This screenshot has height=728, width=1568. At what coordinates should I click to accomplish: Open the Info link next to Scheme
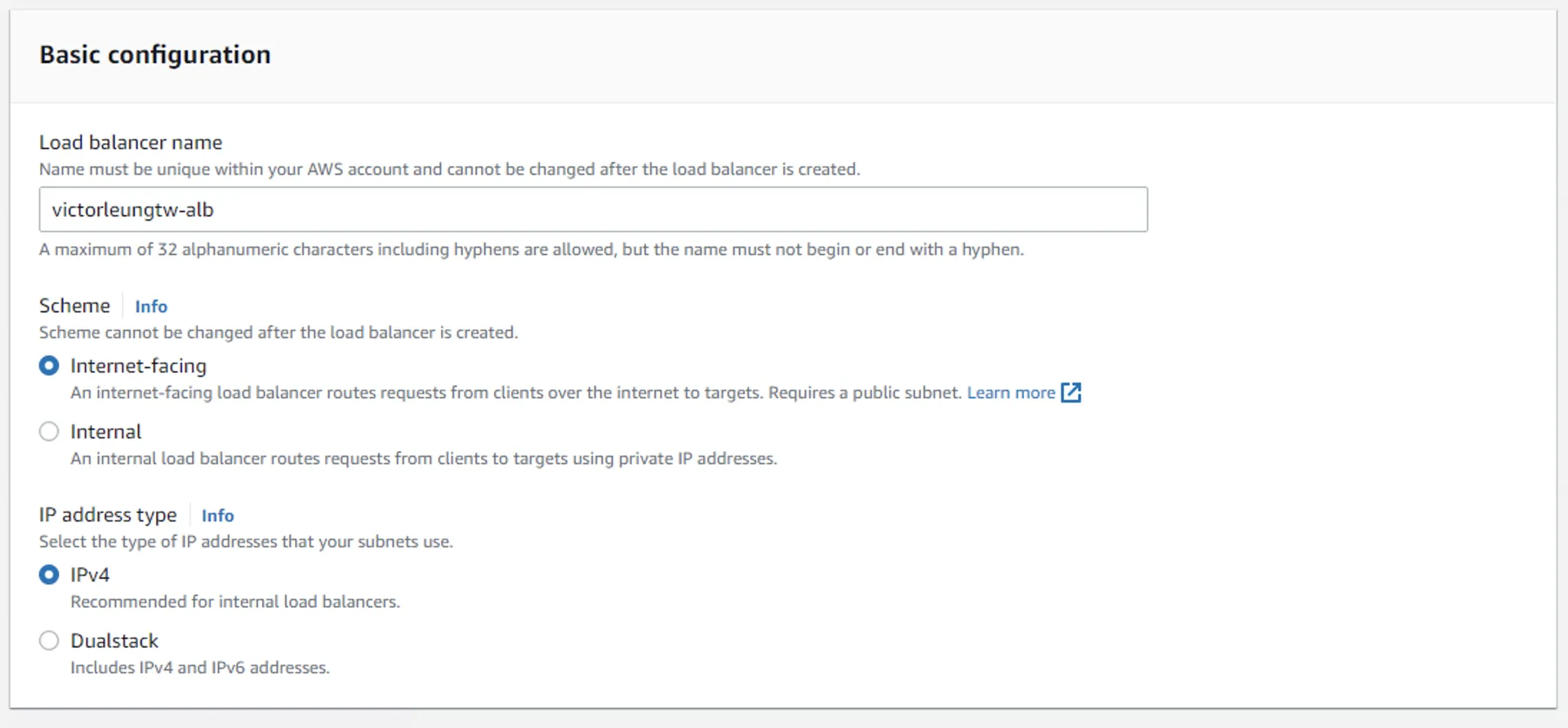(151, 306)
